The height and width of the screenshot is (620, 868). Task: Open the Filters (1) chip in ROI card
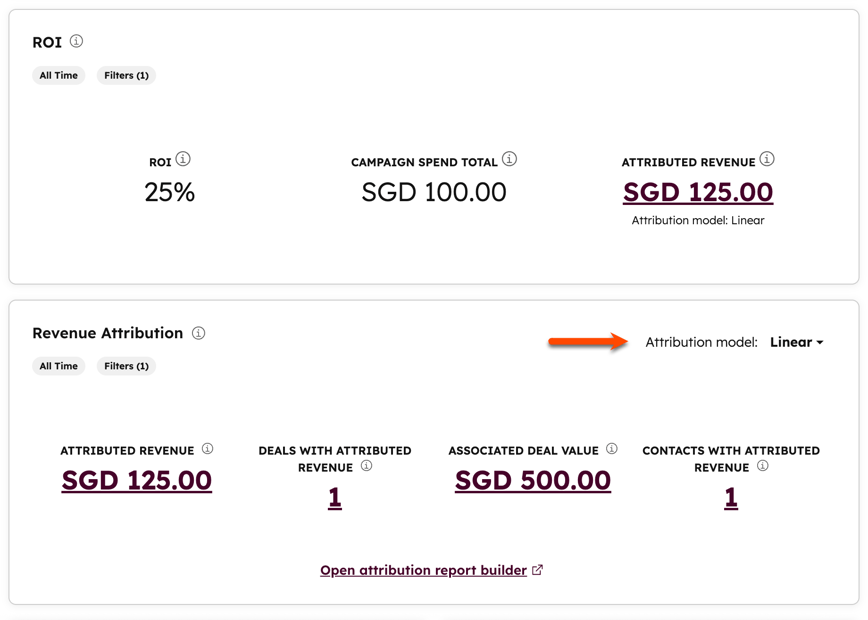pos(126,75)
